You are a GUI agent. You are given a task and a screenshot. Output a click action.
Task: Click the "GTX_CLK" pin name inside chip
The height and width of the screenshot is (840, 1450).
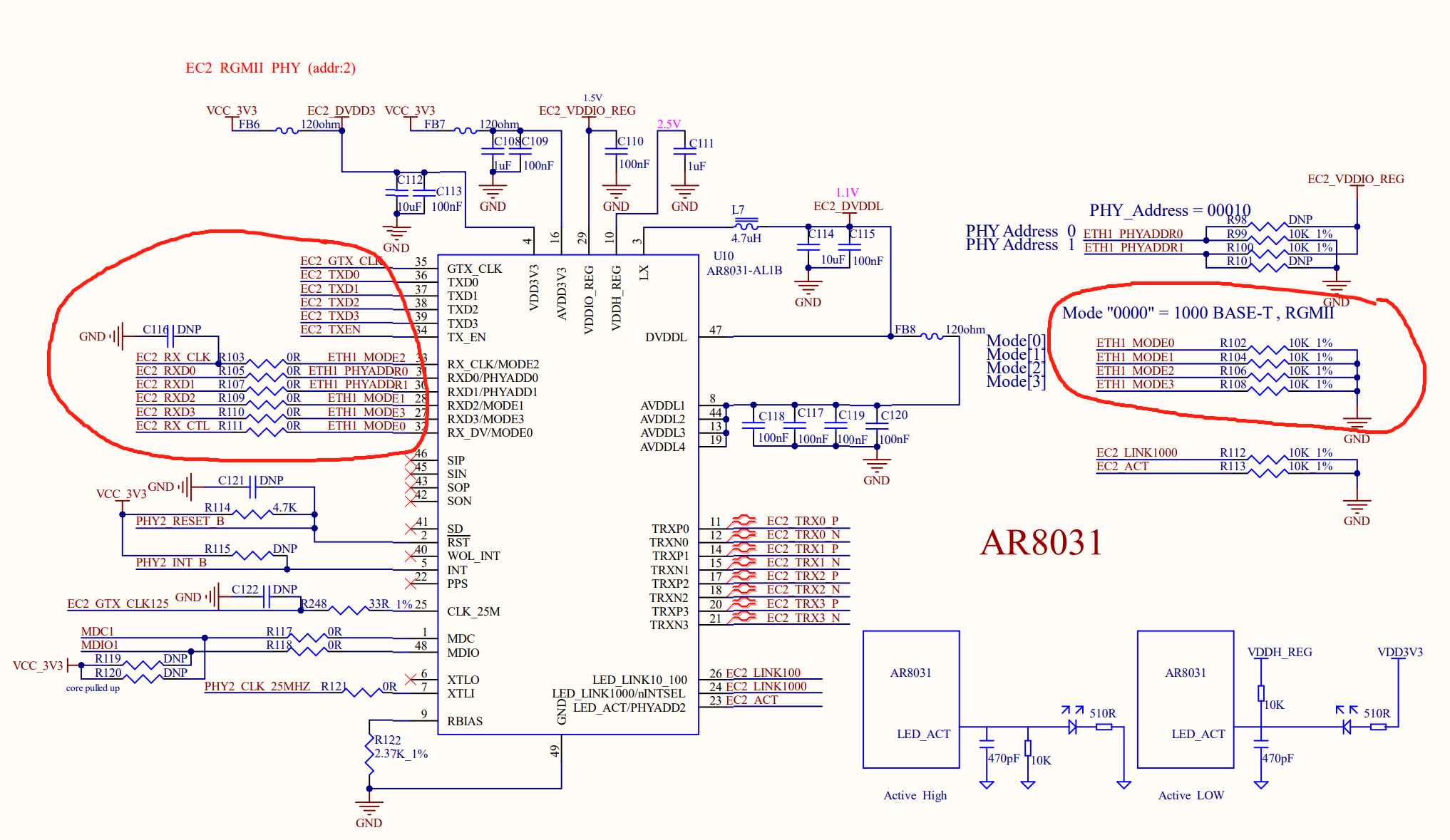(474, 269)
